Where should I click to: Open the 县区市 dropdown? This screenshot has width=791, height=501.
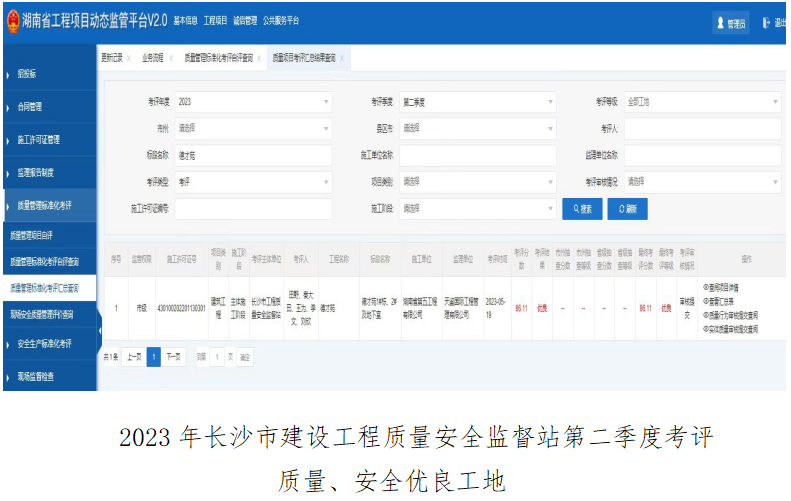click(x=478, y=129)
